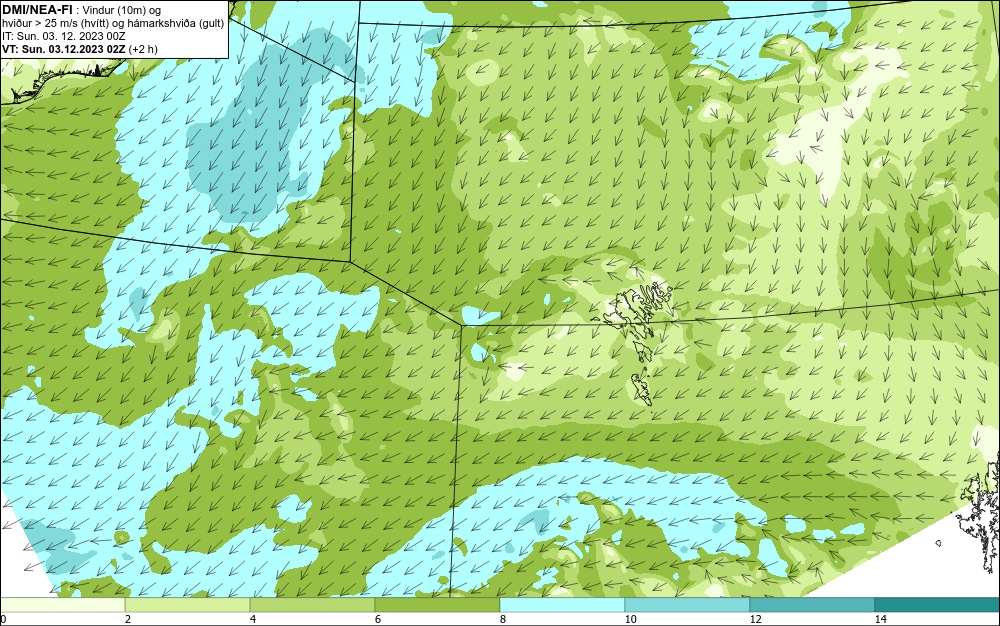1000x626 pixels.
Task: Click the 10–12 m/s legend color swatch
Action: pyautogui.click(x=688, y=604)
